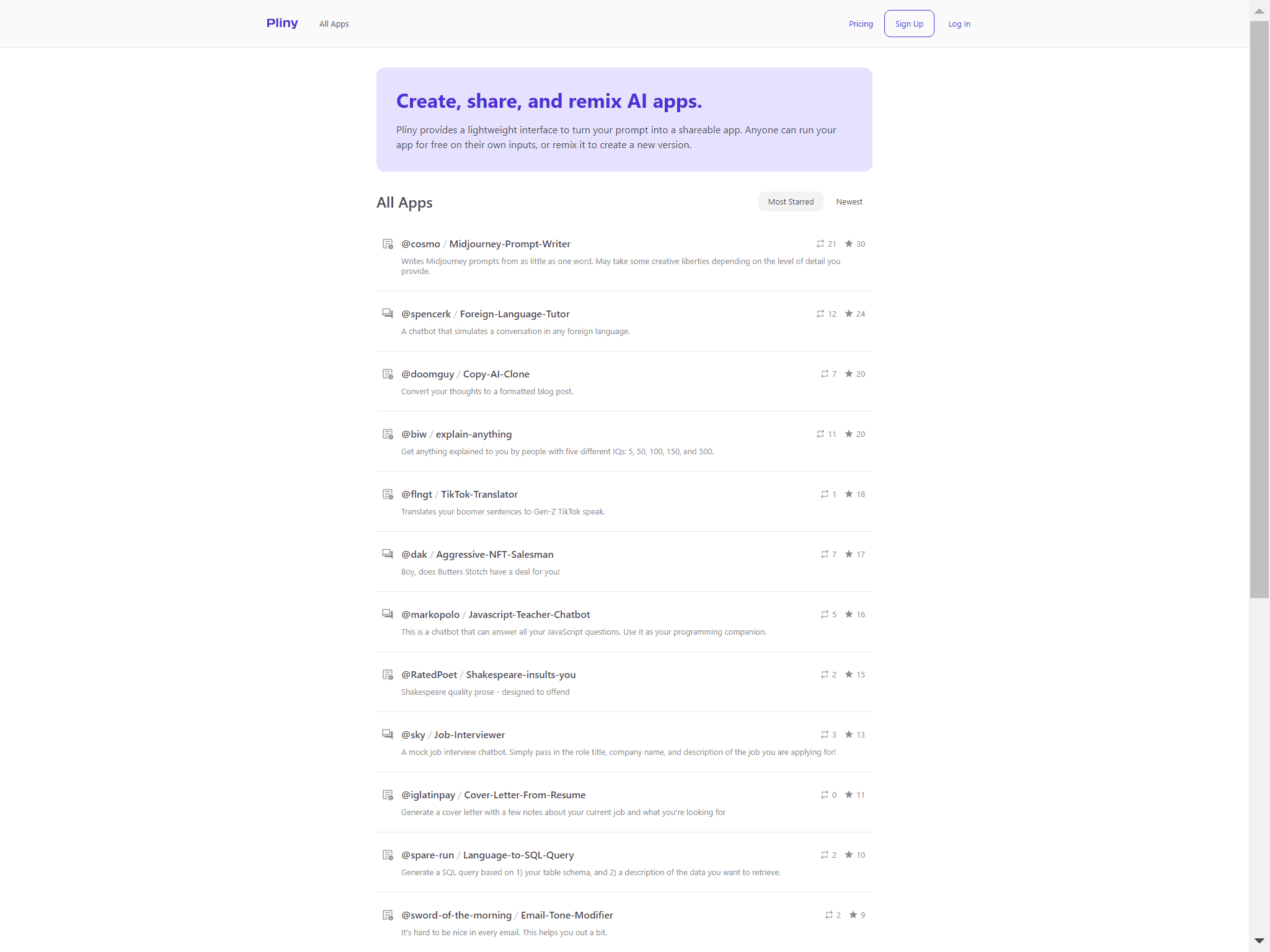The width and height of the screenshot is (1270, 952).
Task: Click the Pliny logo
Action: pos(282,24)
